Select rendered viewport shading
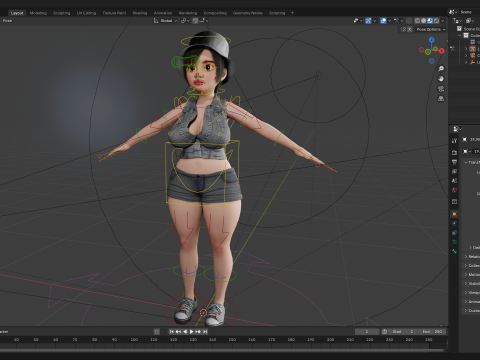480x360 pixels. click(x=436, y=21)
